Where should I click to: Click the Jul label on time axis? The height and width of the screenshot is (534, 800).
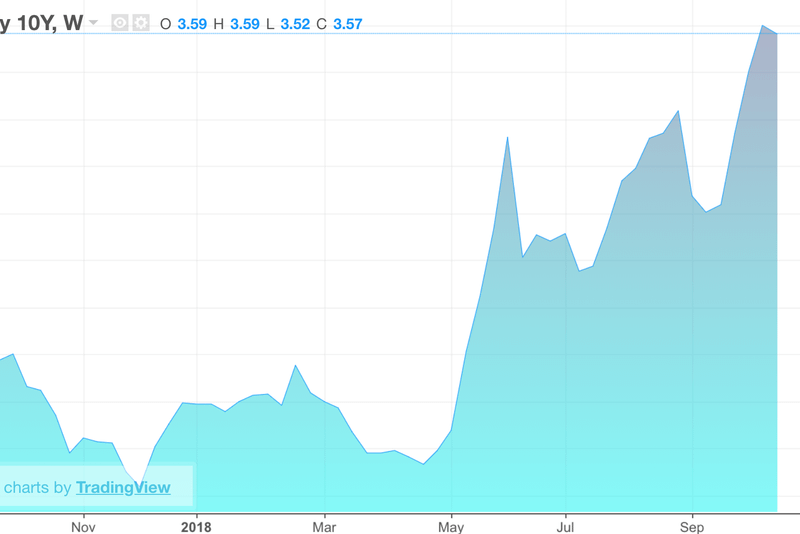point(565,524)
